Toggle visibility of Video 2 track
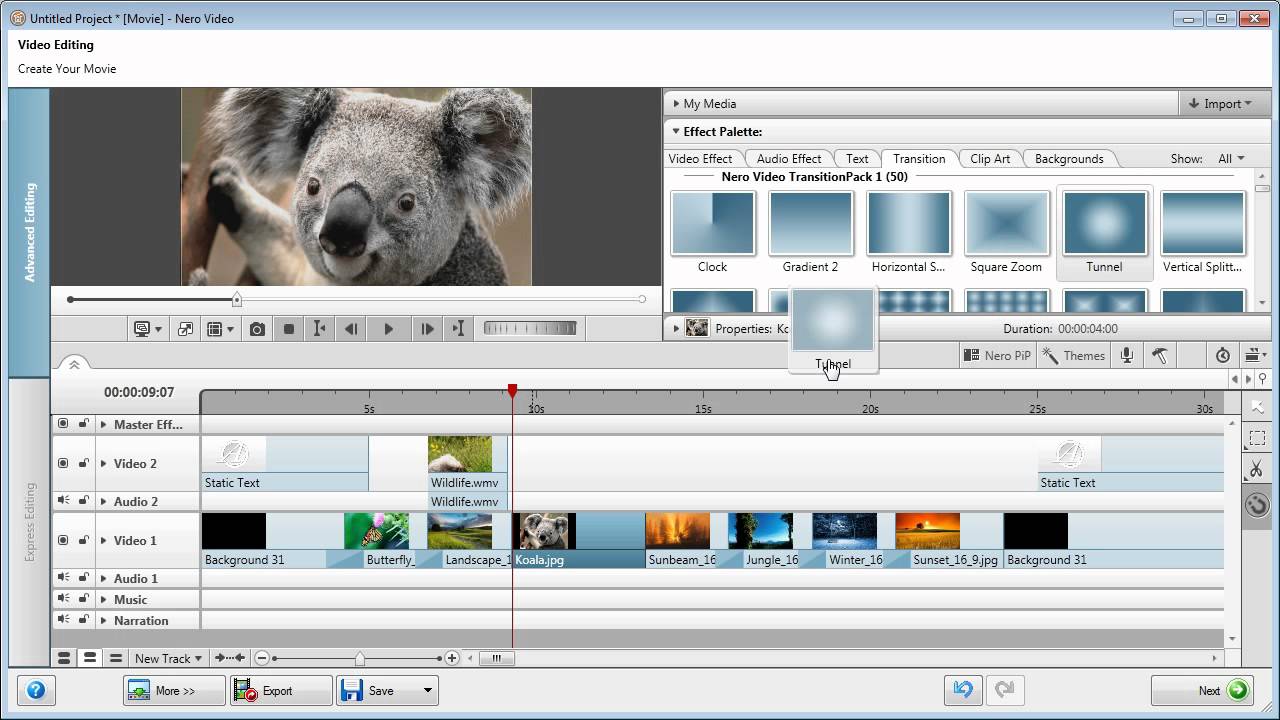The image size is (1280, 720). click(63, 463)
